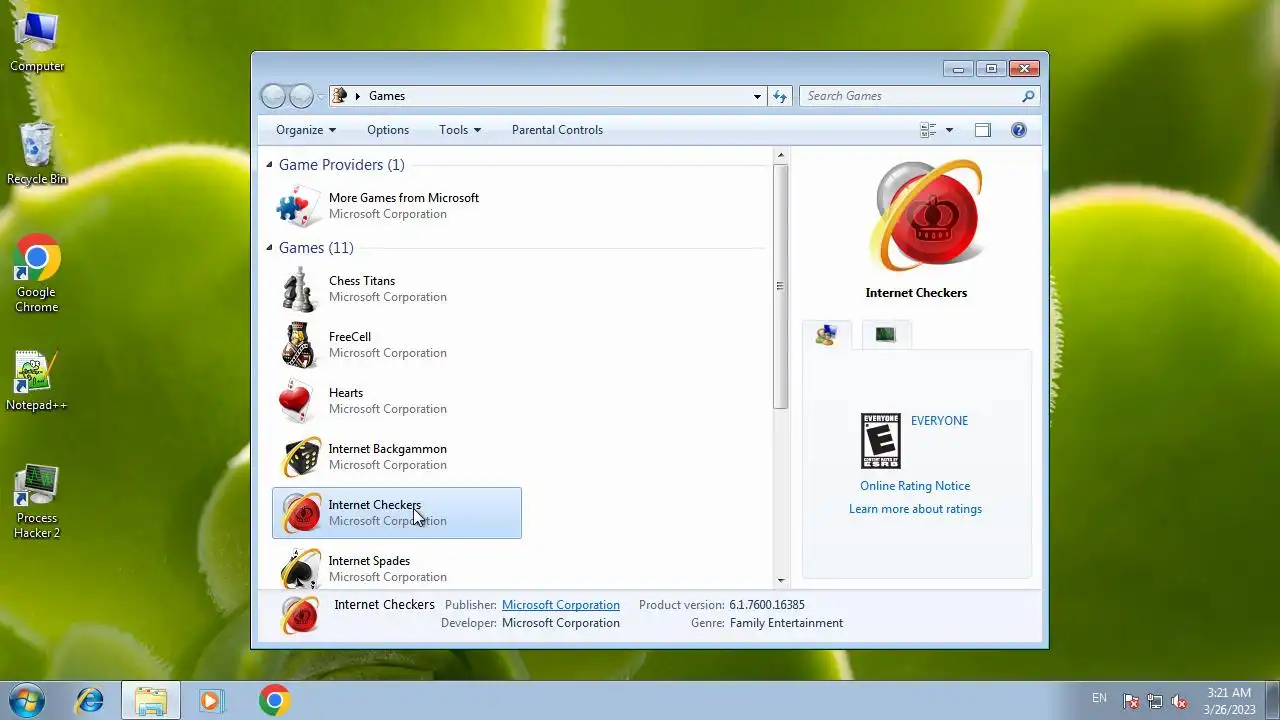Select the Google Chrome desktop shortcut

click(x=37, y=274)
